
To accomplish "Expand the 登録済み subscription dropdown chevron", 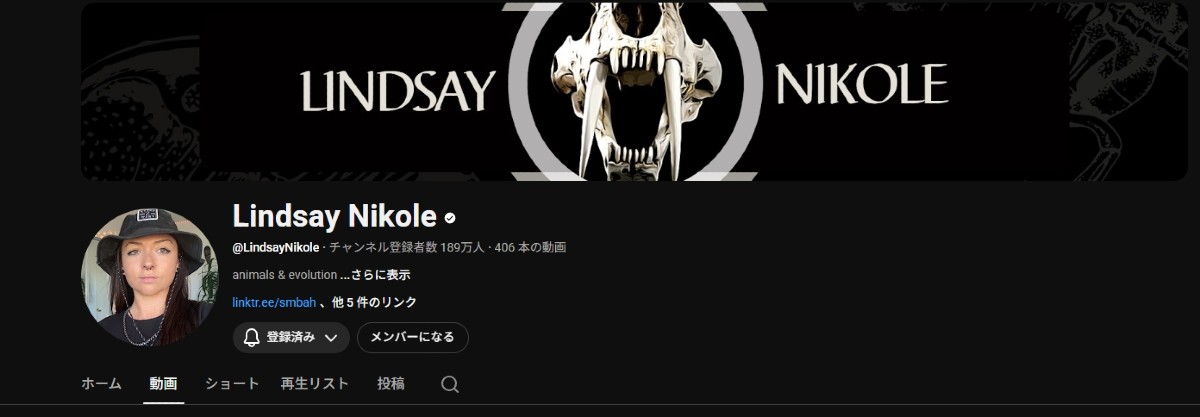I will 331,338.
